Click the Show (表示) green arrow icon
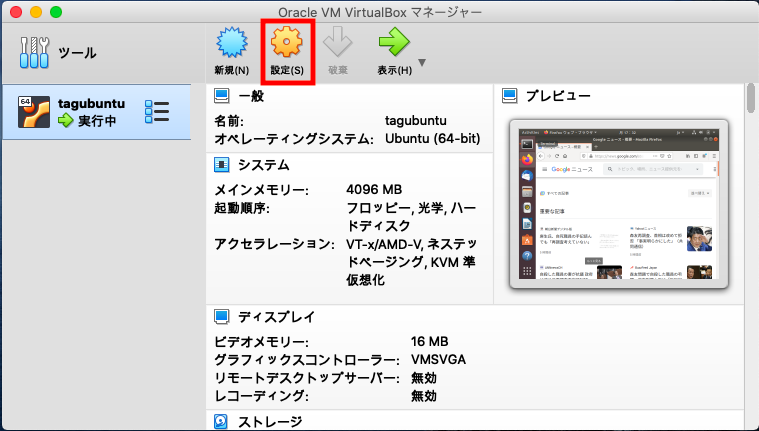This screenshot has height=431, width=759. click(x=394, y=42)
